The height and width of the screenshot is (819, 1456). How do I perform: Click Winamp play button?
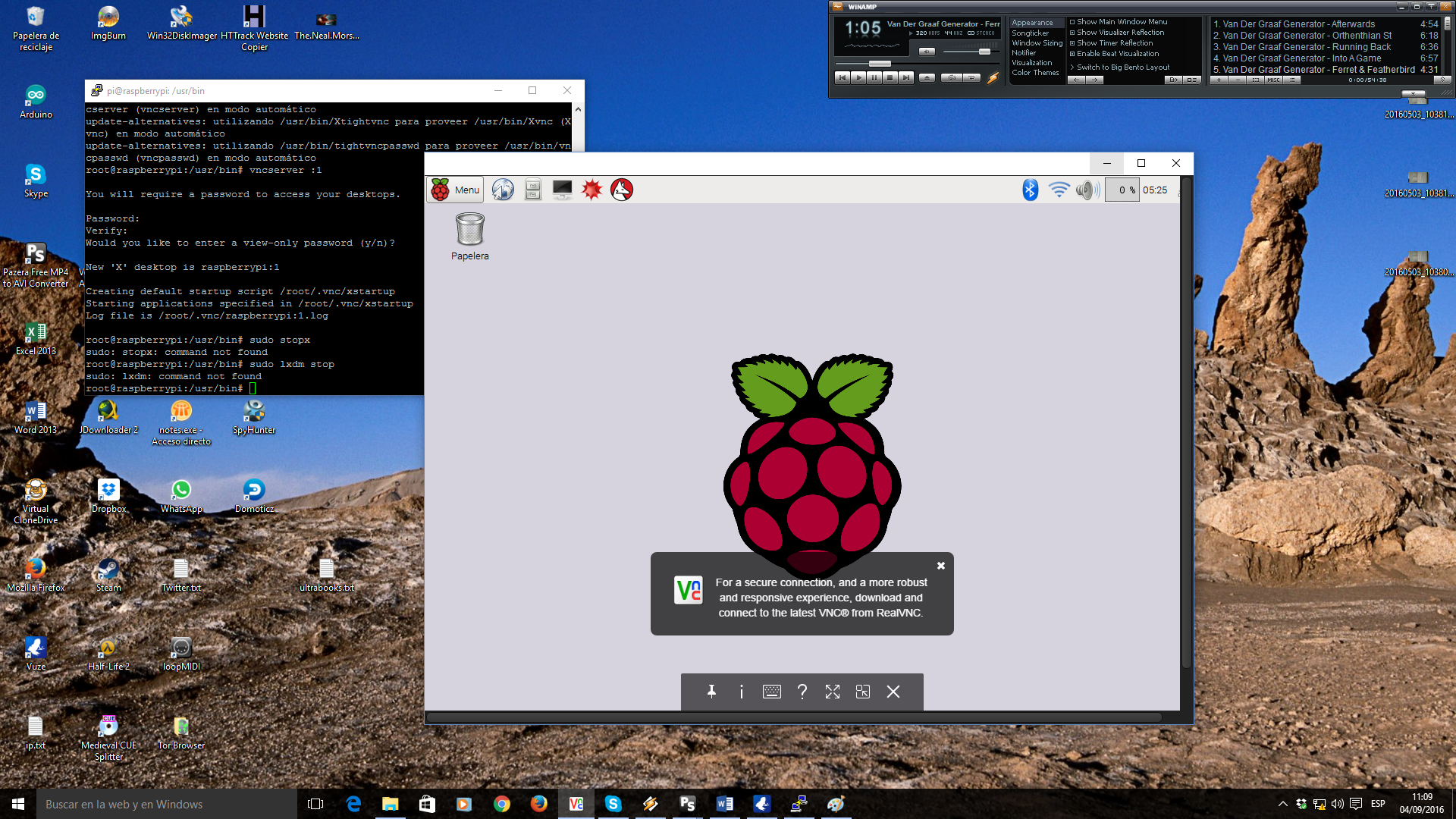click(x=858, y=77)
